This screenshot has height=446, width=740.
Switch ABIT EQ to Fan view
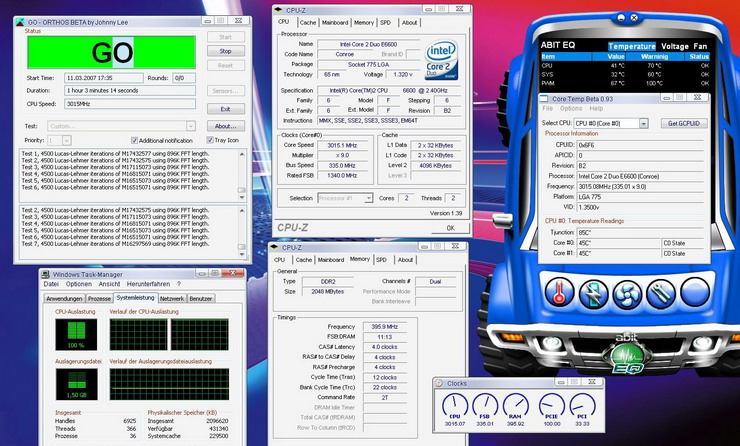[x=700, y=46]
